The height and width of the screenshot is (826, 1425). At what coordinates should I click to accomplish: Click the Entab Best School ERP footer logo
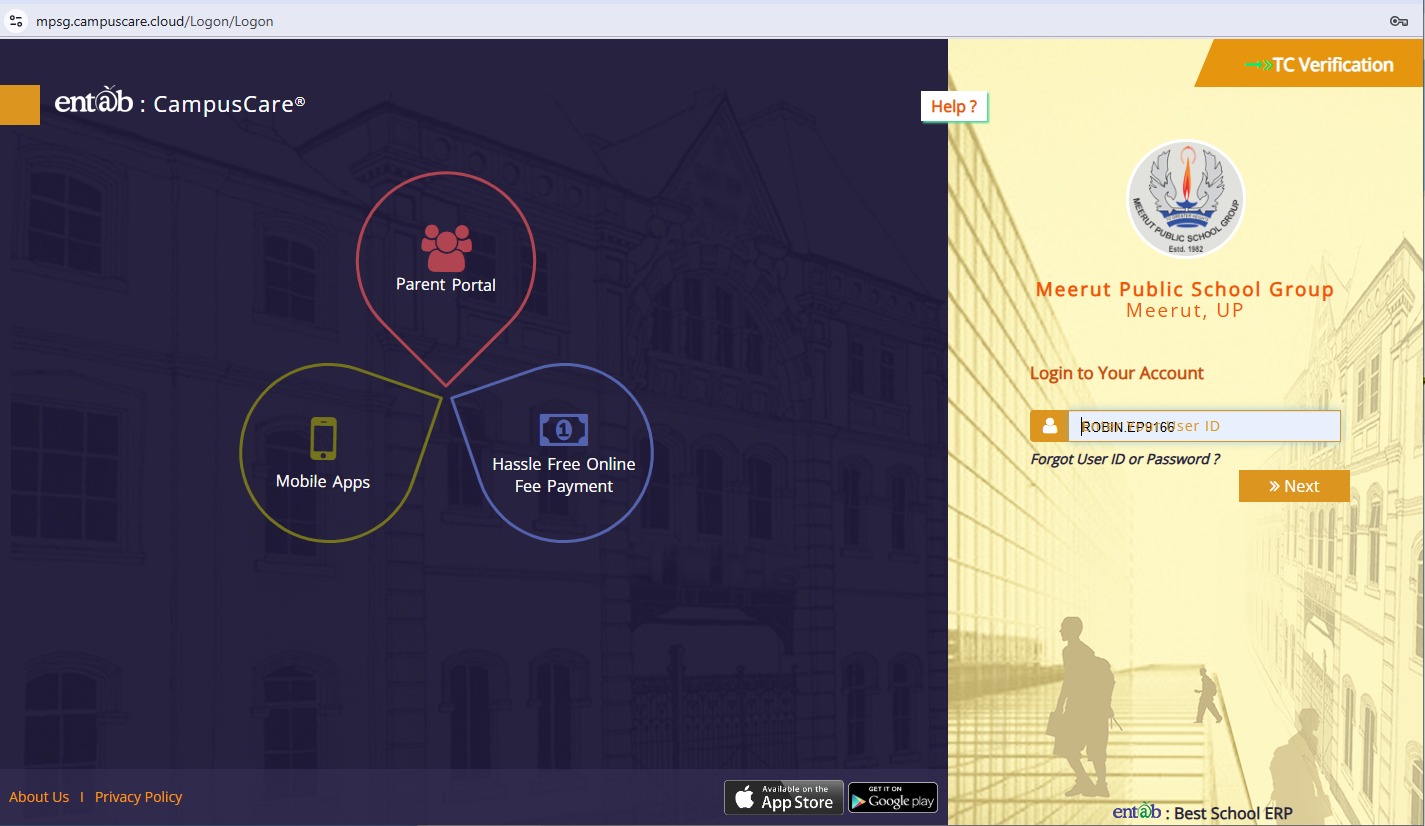(1202, 813)
